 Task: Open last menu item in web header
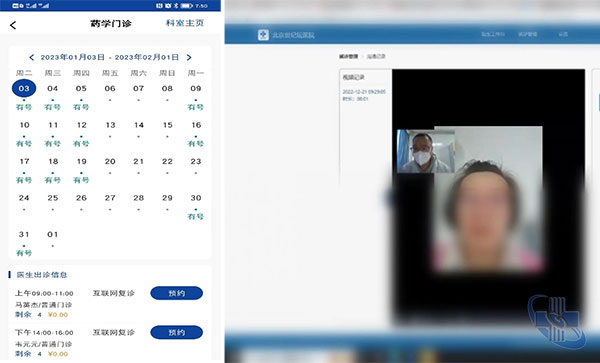(x=563, y=34)
